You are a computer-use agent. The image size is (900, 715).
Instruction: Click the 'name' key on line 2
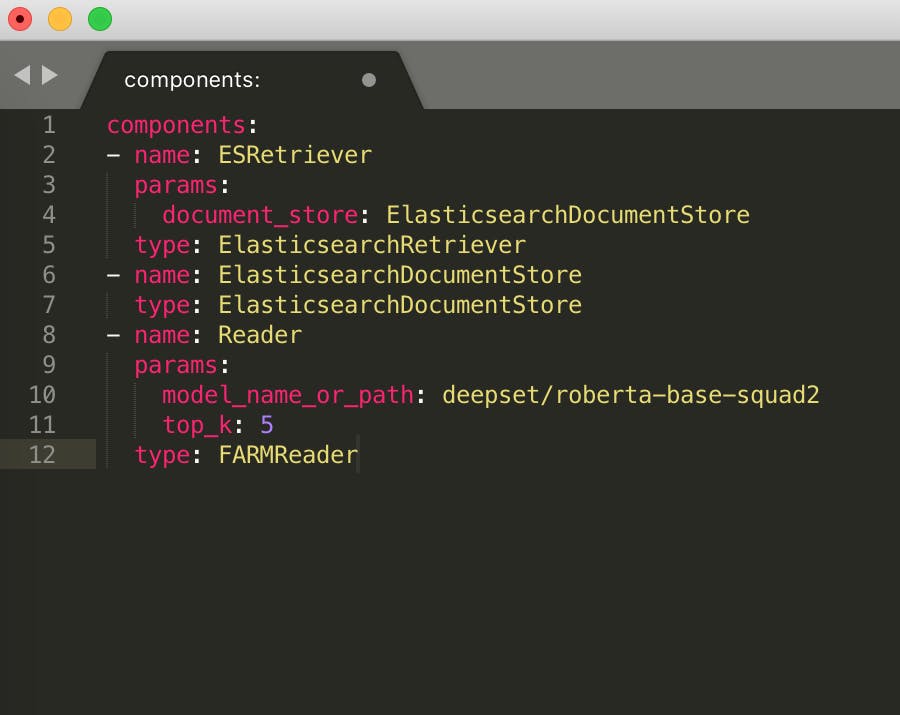(162, 156)
